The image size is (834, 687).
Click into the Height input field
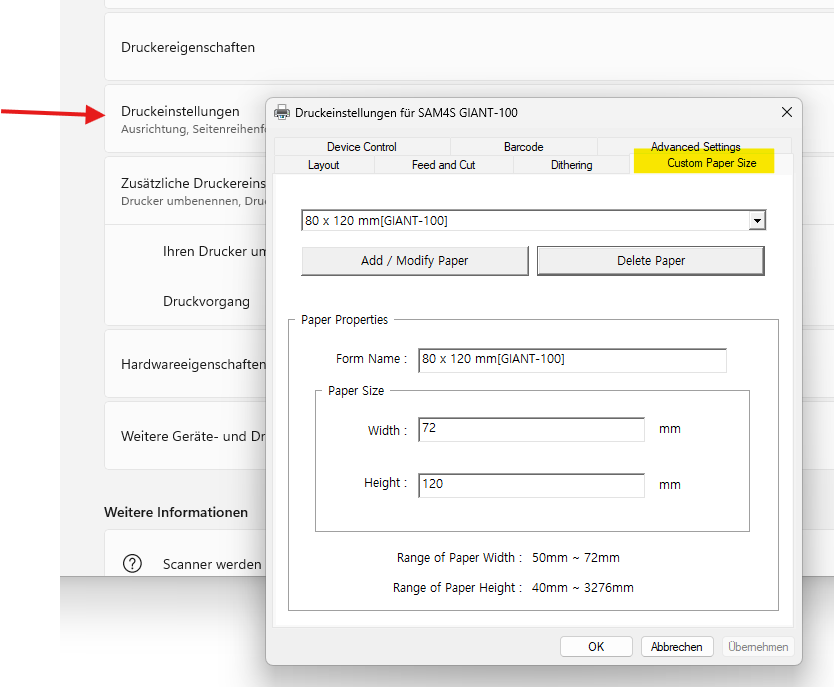tap(531, 485)
